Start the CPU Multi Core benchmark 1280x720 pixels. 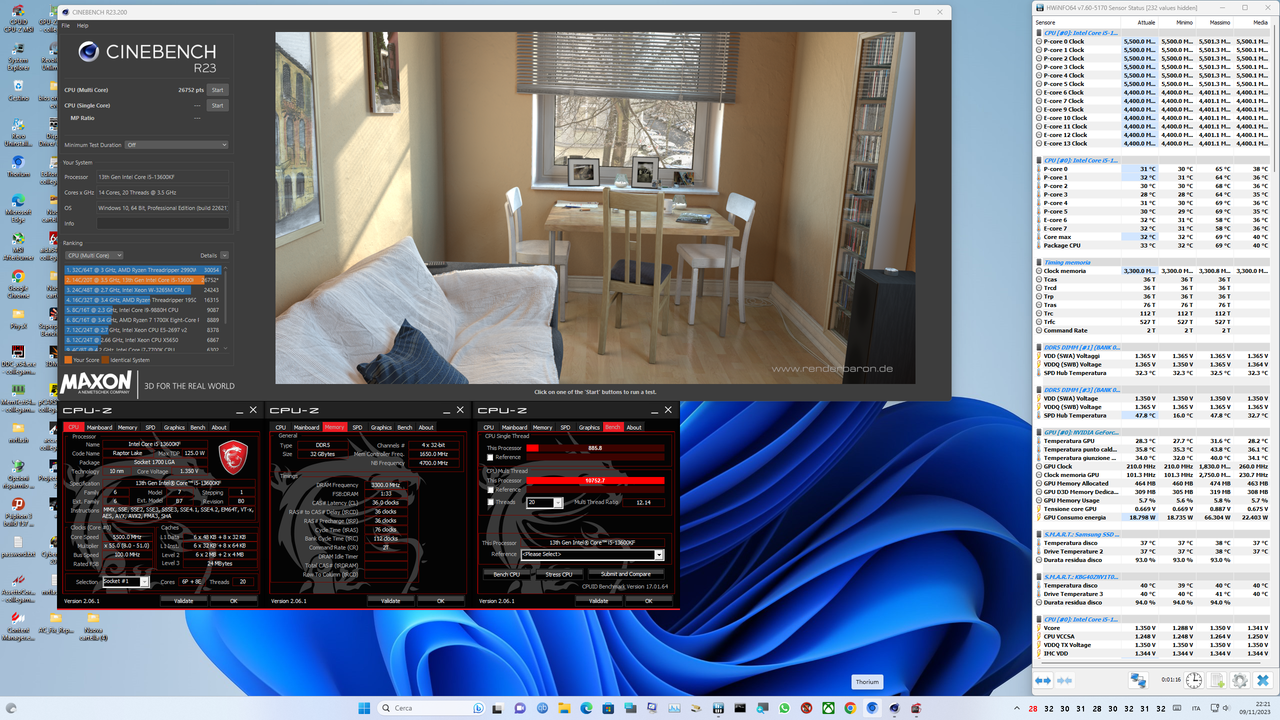click(x=218, y=90)
